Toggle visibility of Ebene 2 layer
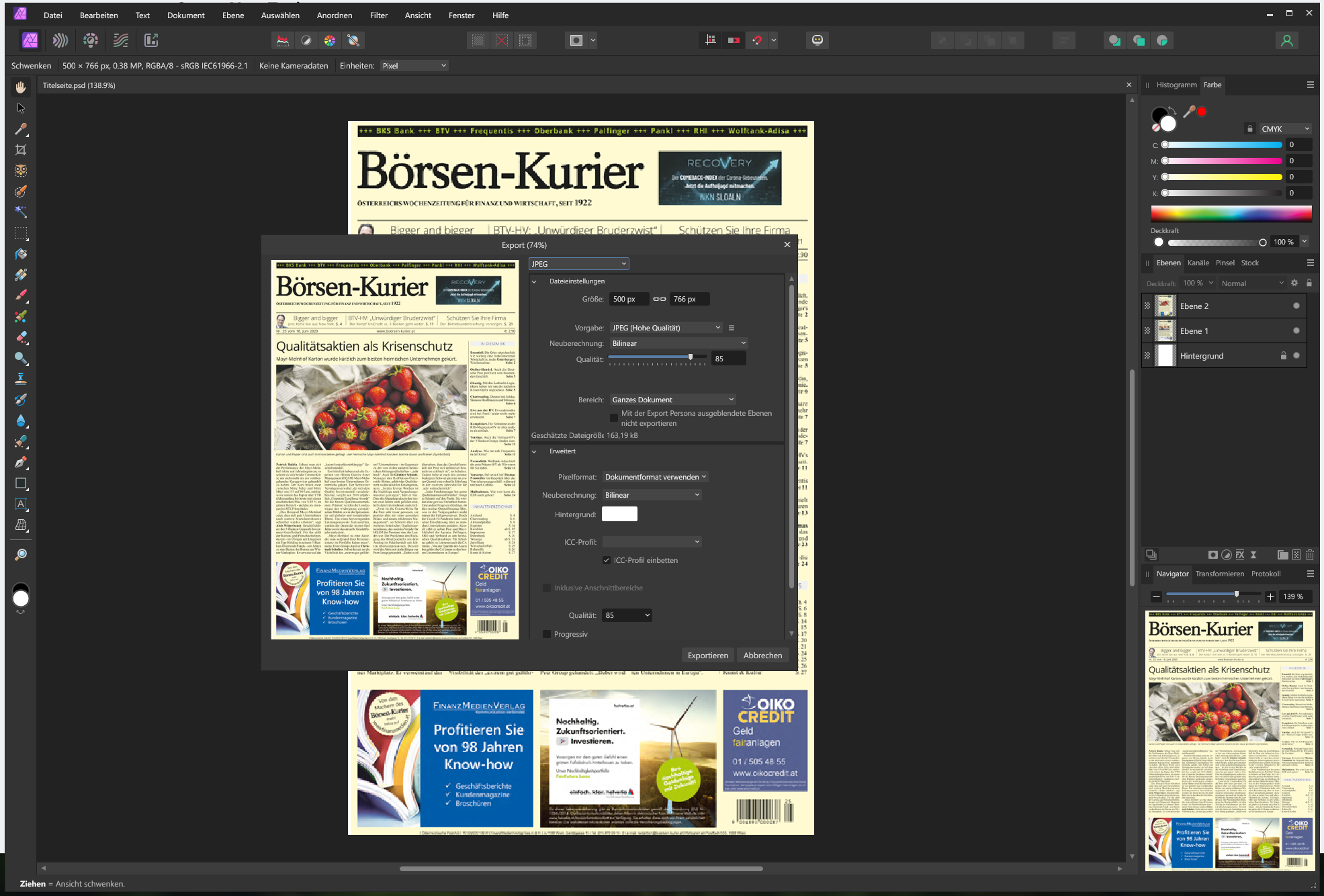 pyautogui.click(x=1296, y=306)
